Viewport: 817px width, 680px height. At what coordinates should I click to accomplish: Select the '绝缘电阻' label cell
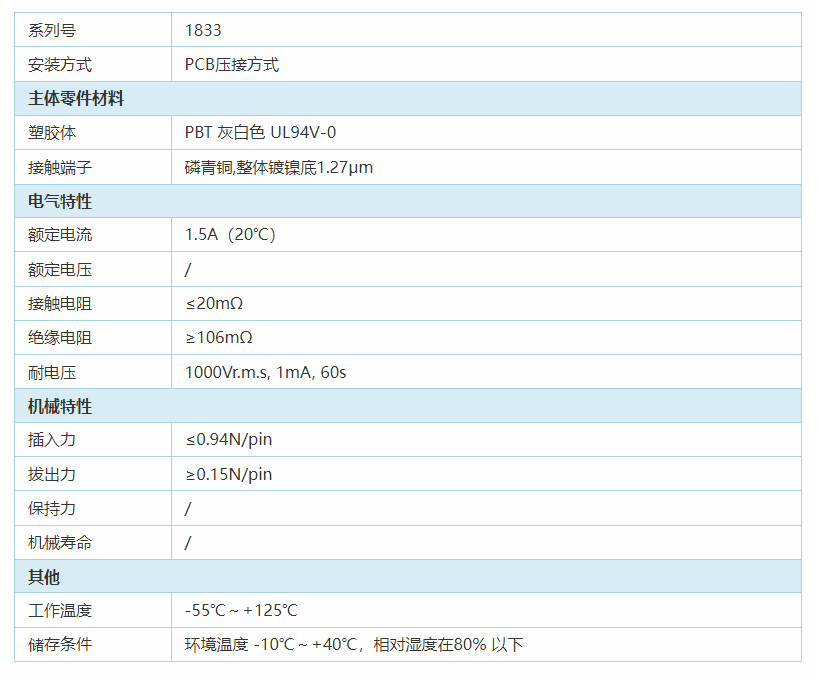point(93,338)
